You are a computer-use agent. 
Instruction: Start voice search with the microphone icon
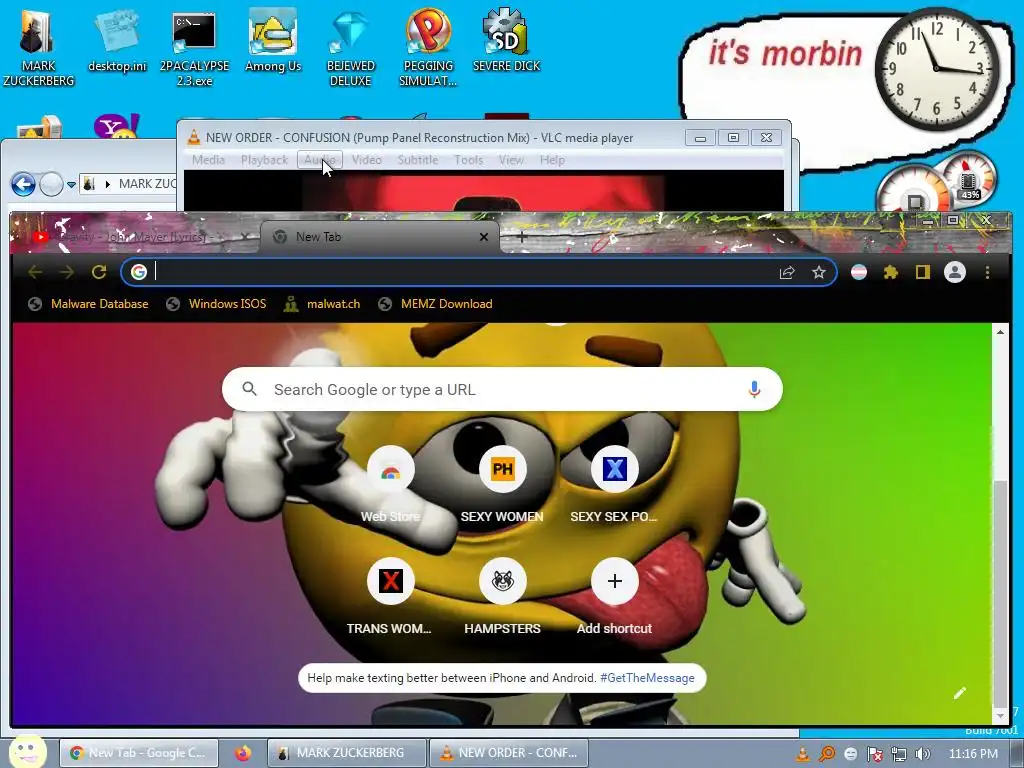click(754, 389)
